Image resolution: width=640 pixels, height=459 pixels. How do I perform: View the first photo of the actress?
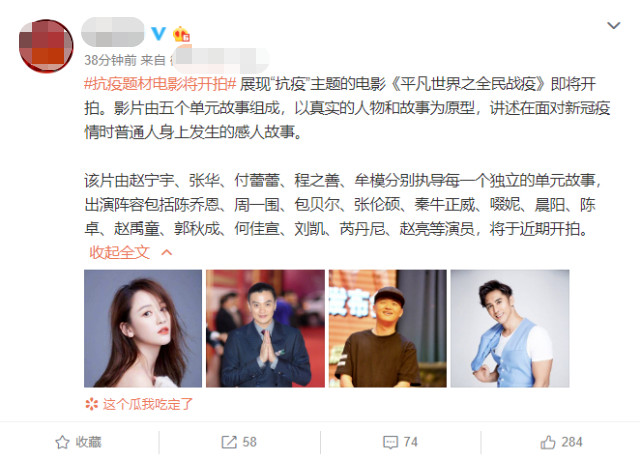[143, 328]
